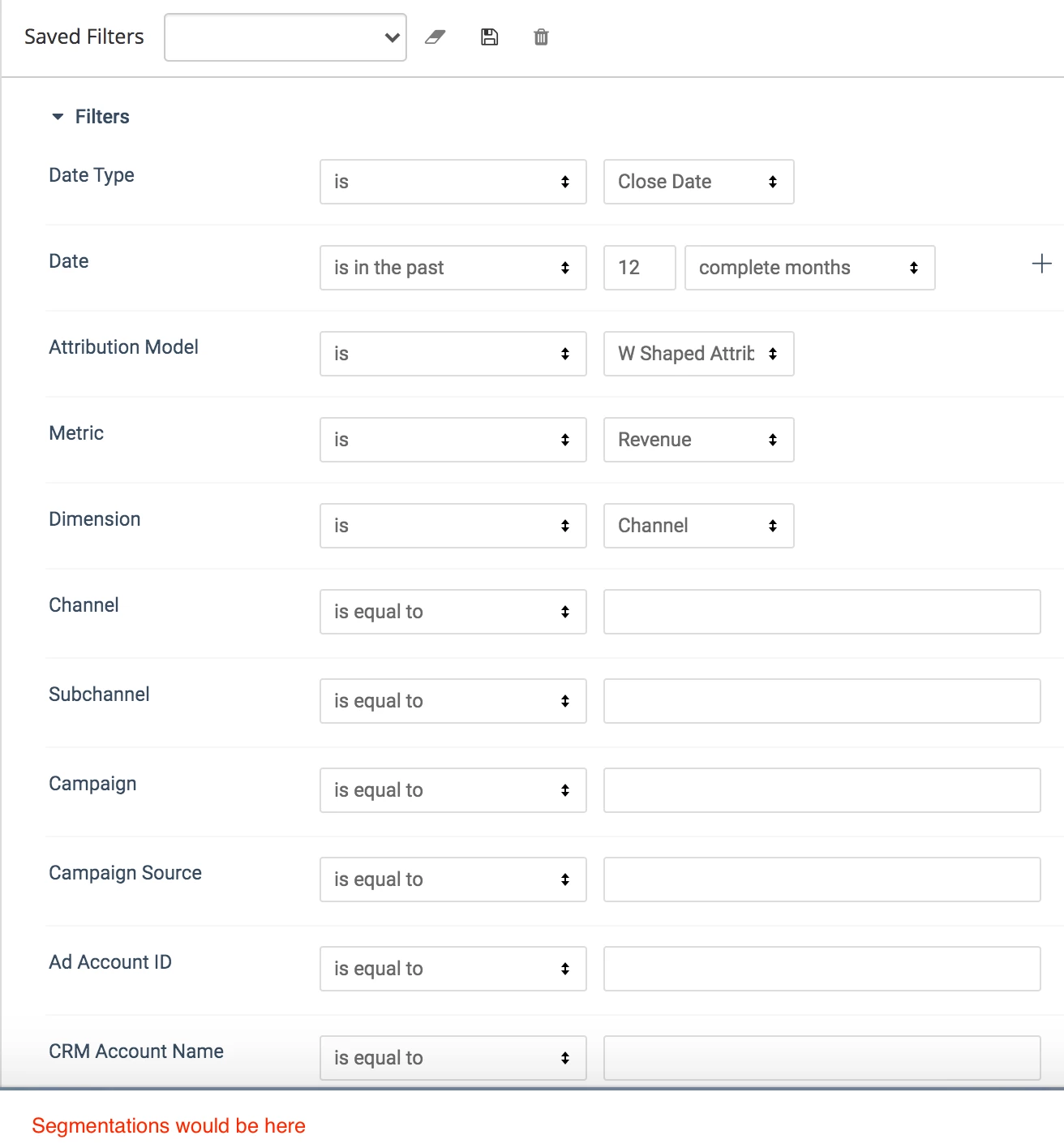
Task: Click the trash delete filter icon
Action: click(x=541, y=37)
